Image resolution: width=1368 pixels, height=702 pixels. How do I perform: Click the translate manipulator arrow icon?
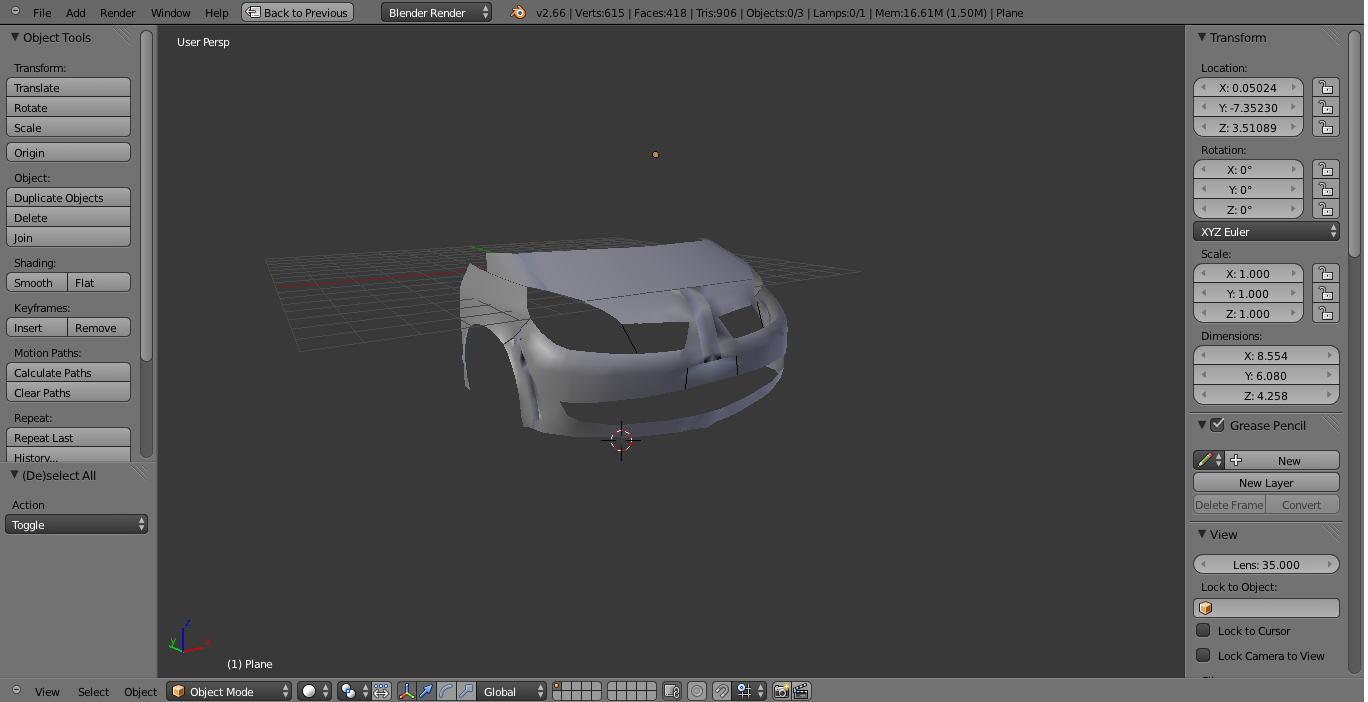pos(426,691)
